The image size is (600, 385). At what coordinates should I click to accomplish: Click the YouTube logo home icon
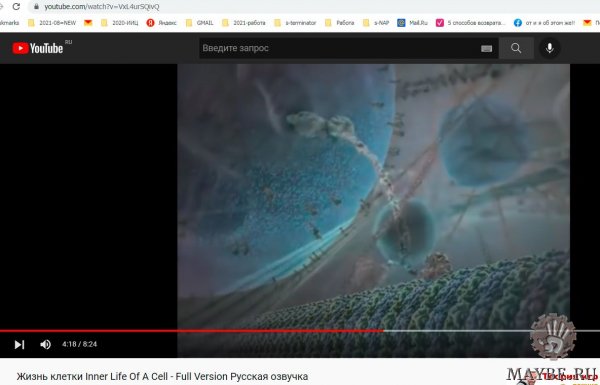click(x=38, y=48)
